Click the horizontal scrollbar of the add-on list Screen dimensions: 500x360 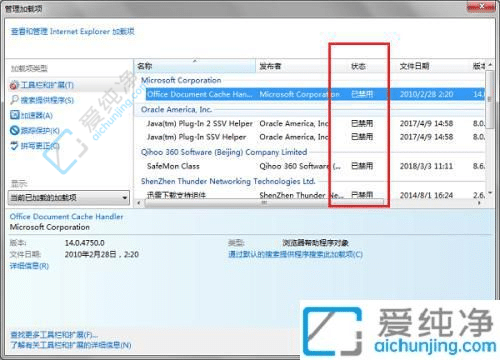pyautogui.click(x=265, y=203)
